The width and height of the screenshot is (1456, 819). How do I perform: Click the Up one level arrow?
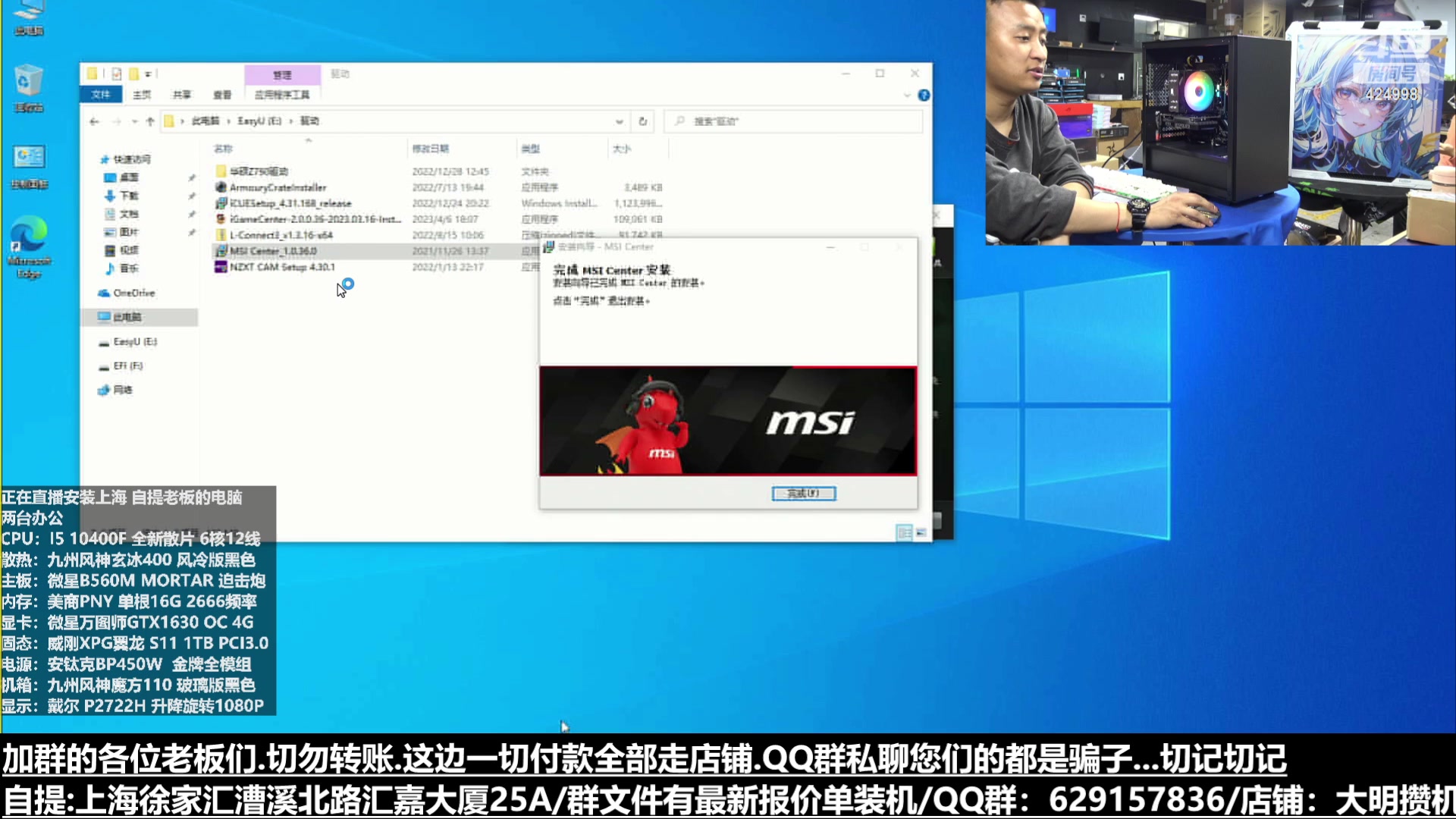[150, 121]
